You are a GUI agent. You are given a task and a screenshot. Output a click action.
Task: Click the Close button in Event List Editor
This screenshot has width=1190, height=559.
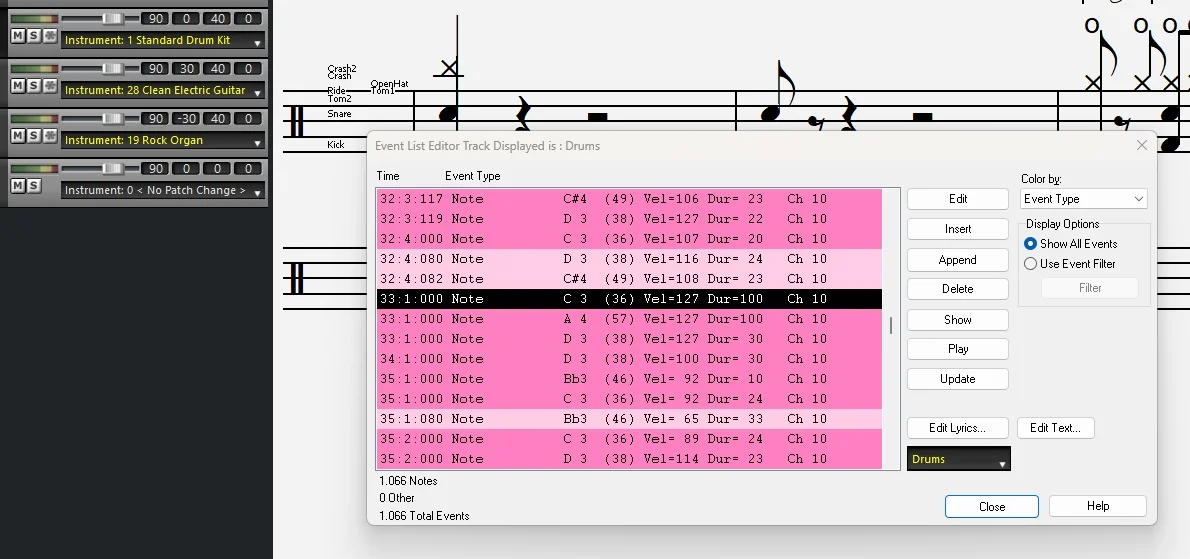point(991,507)
